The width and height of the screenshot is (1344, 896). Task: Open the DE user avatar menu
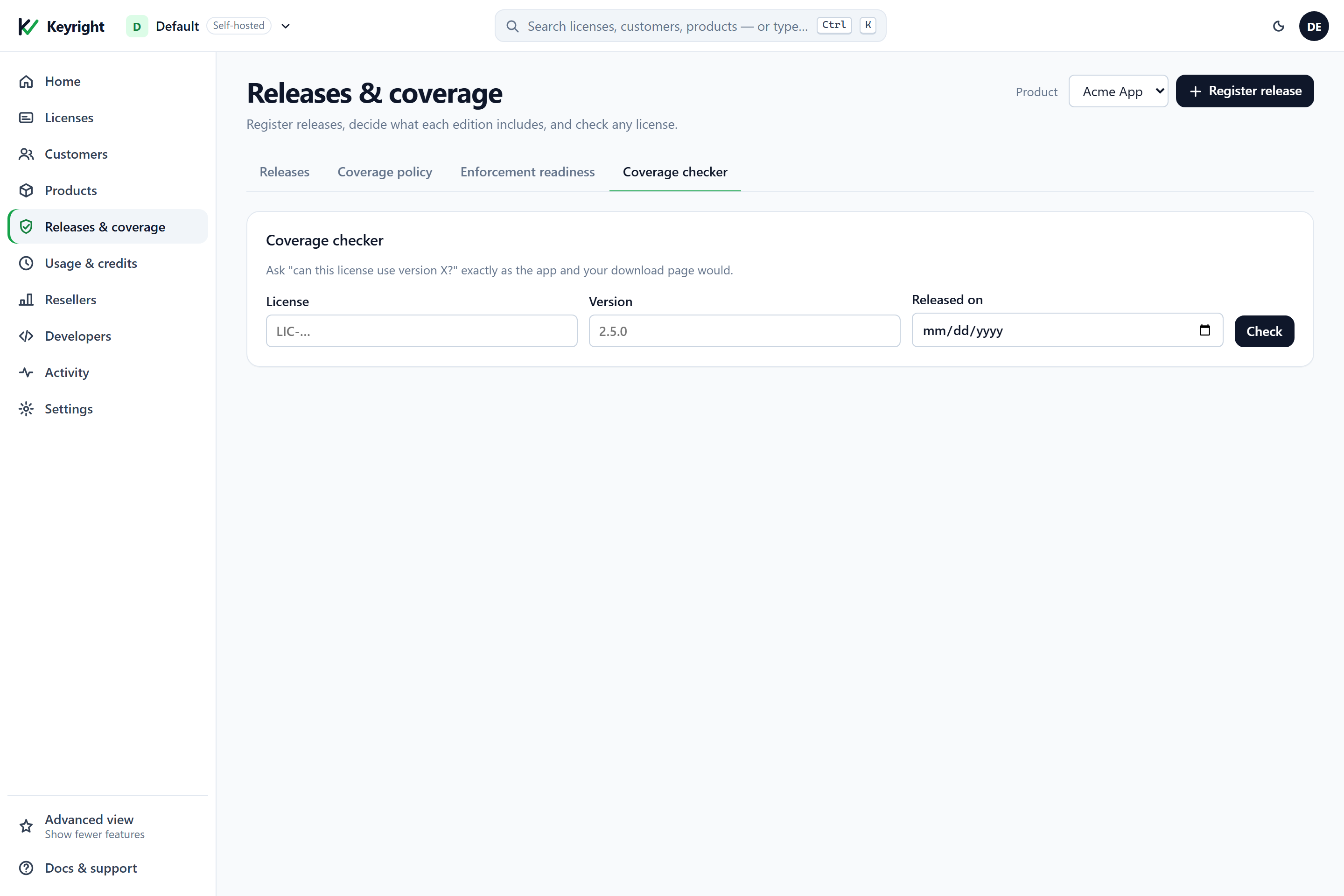[x=1314, y=26]
